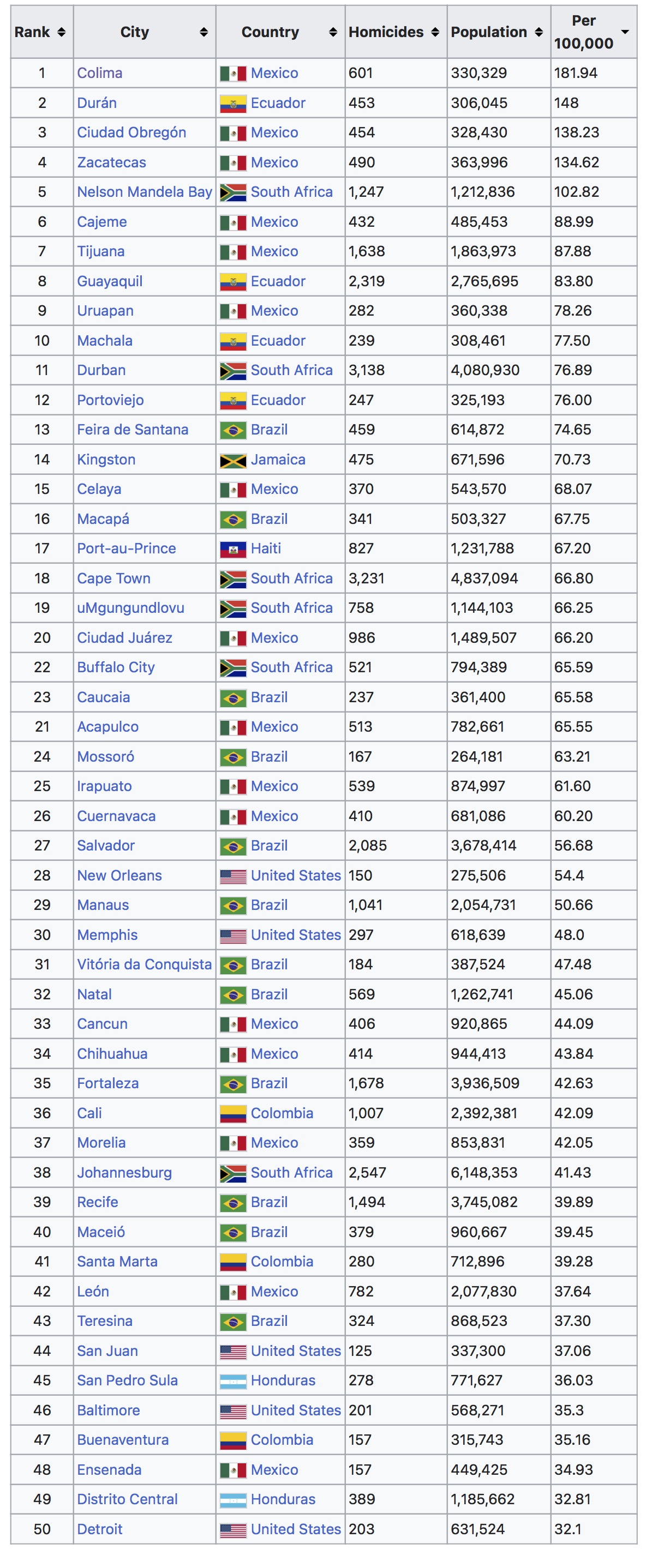This screenshot has width=658, height=1568.
Task: Sort table by Rank column arrows
Action: [61, 32]
